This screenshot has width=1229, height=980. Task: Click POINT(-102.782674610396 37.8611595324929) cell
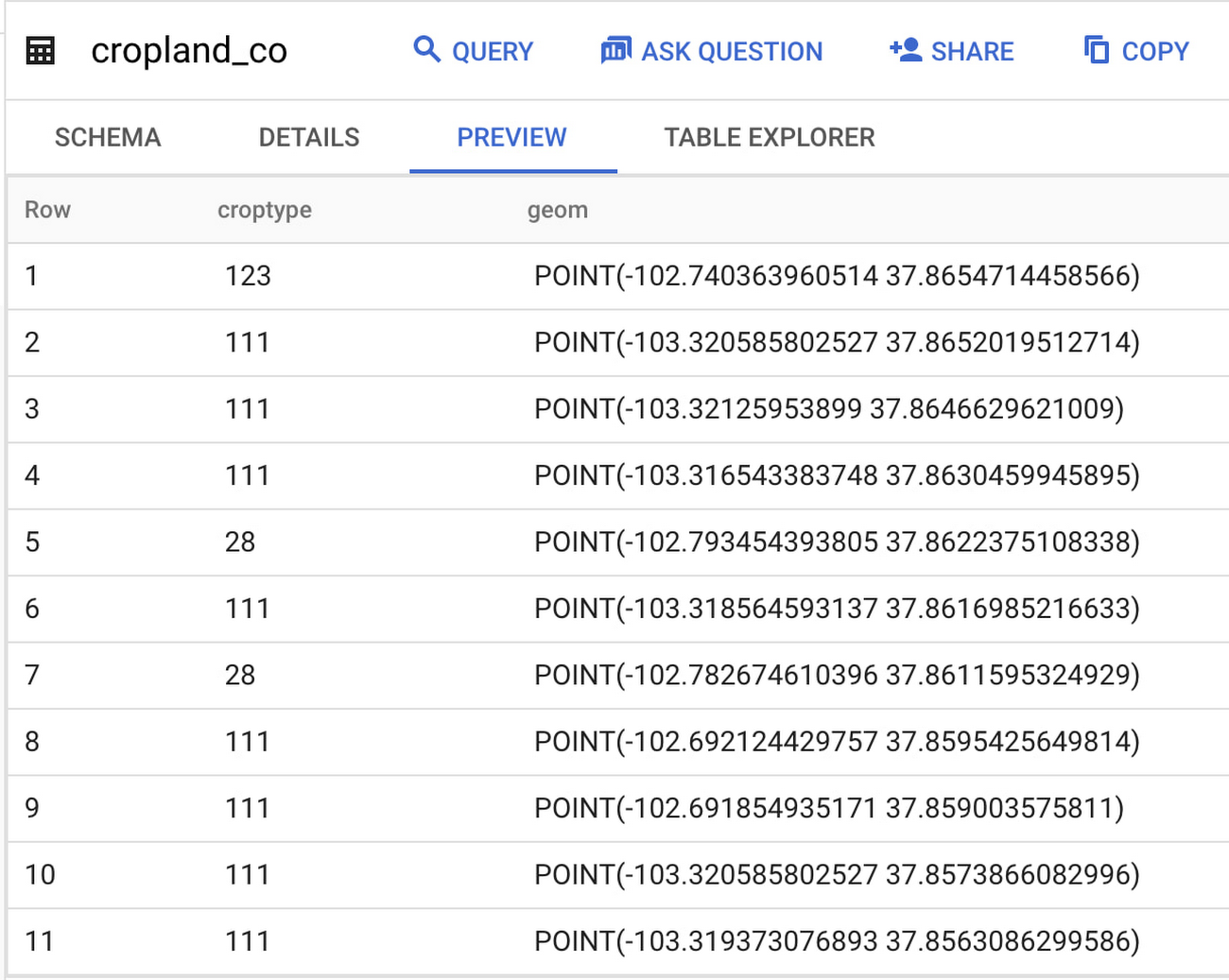pos(837,676)
